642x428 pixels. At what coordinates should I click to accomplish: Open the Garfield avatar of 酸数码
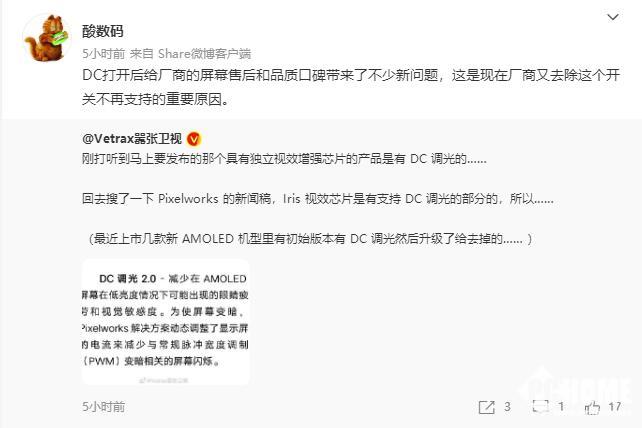coord(45,38)
